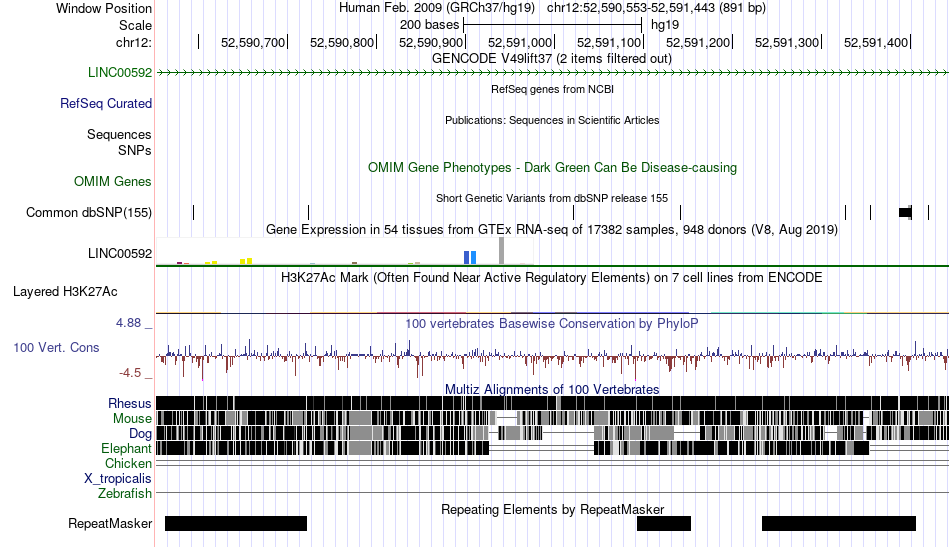Click Gene Expression in 54 tissues GTEx title

(552, 230)
